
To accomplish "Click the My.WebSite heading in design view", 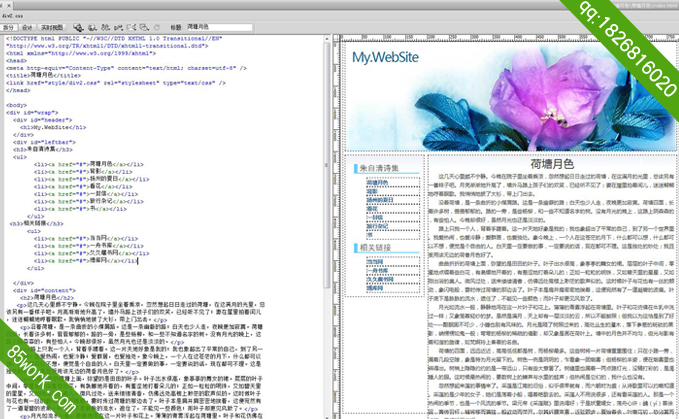I will pyautogui.click(x=385, y=57).
